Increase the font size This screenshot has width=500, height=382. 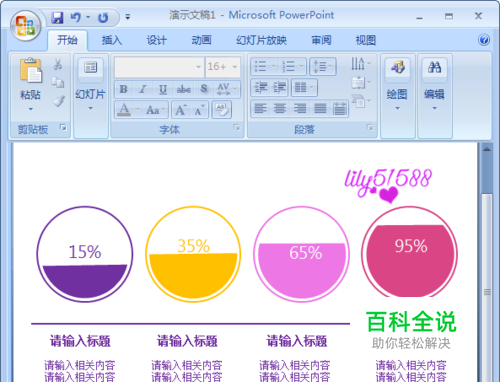coord(181,110)
